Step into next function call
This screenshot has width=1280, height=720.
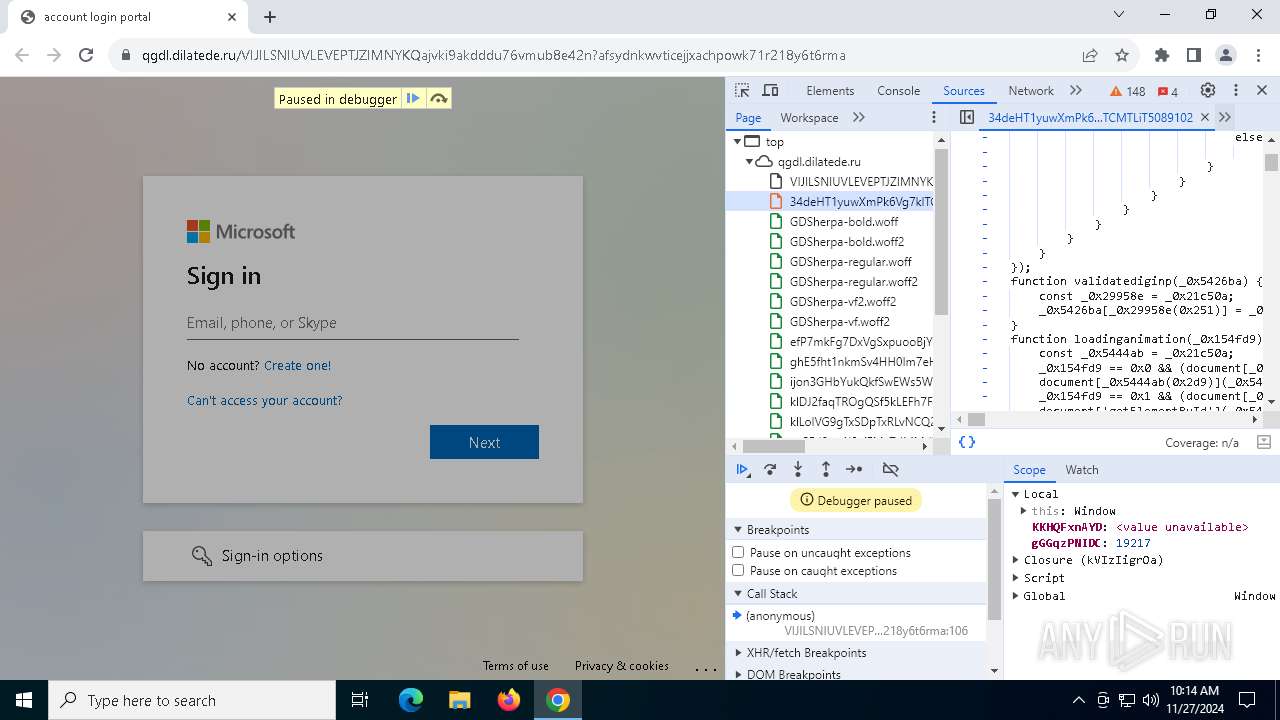click(798, 469)
